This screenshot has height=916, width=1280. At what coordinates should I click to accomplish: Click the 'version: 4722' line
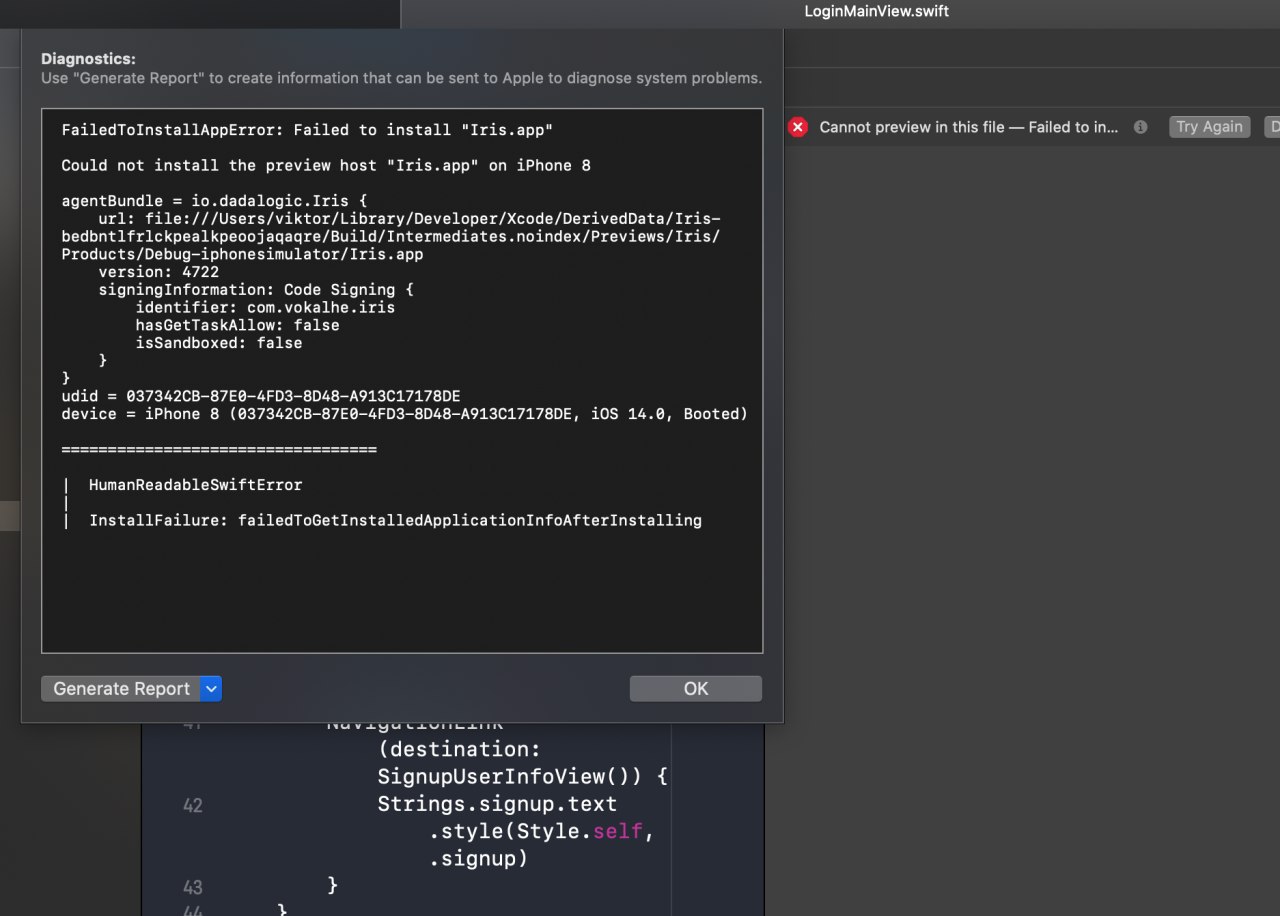tap(158, 272)
